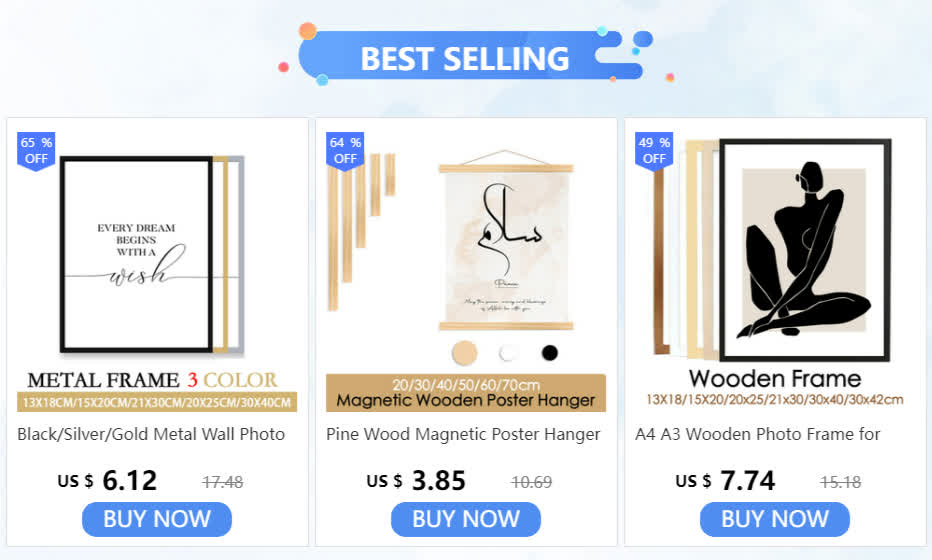932x560 pixels.
Task: Open the metal frame product image
Action: click(x=157, y=272)
